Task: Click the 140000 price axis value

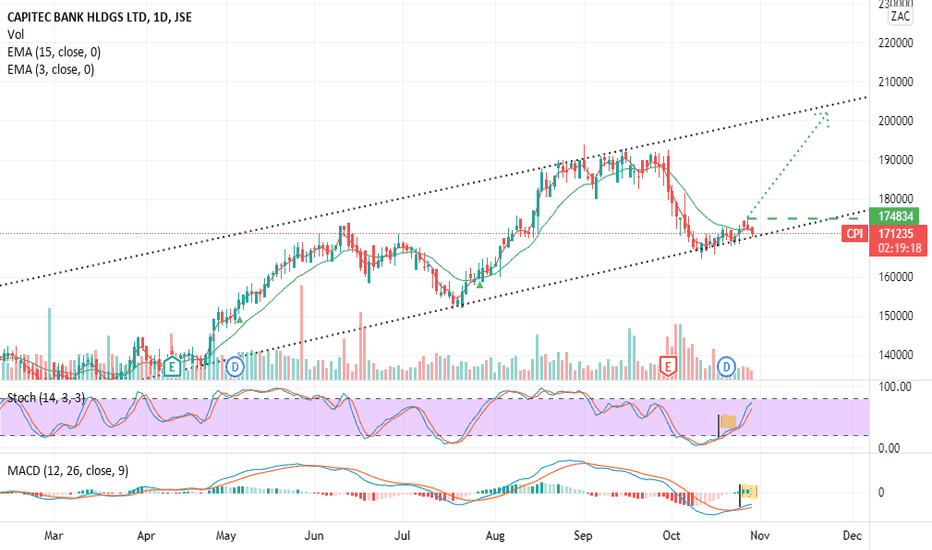Action: tap(896, 355)
